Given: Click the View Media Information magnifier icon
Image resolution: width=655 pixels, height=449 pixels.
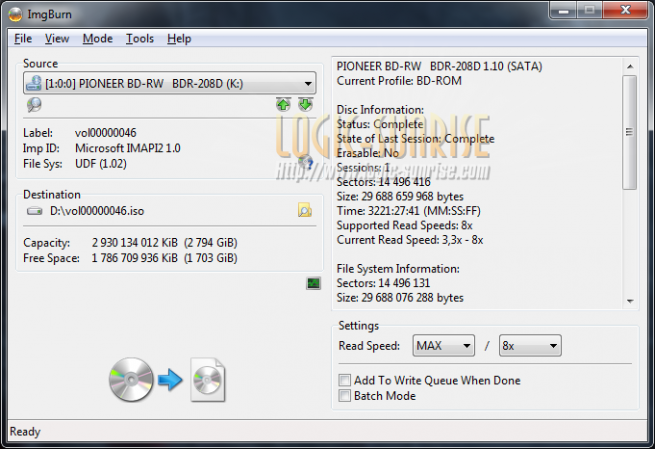Looking at the screenshot, I should point(34,104).
